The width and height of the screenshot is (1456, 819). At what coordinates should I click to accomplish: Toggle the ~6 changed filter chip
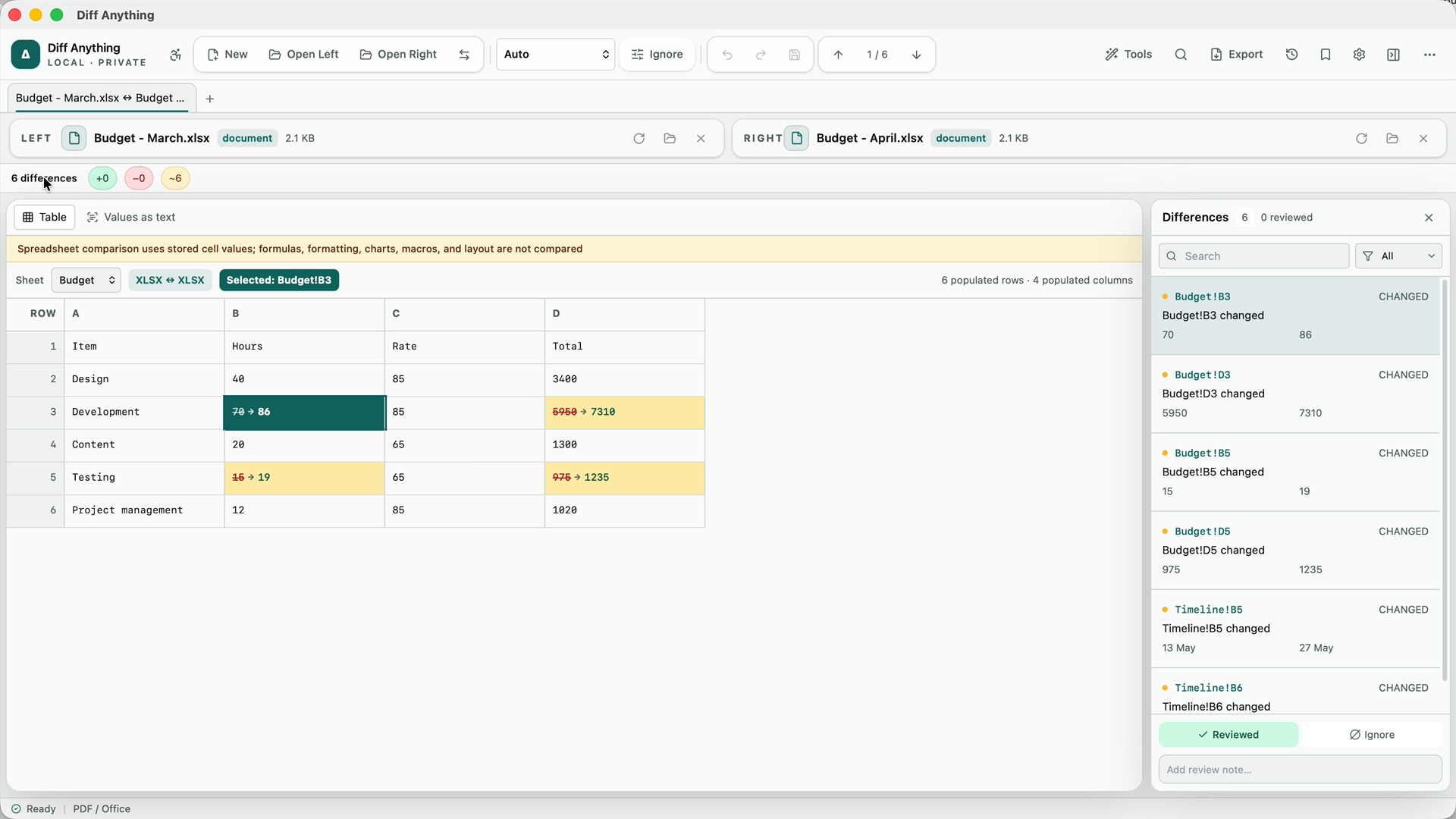click(175, 178)
